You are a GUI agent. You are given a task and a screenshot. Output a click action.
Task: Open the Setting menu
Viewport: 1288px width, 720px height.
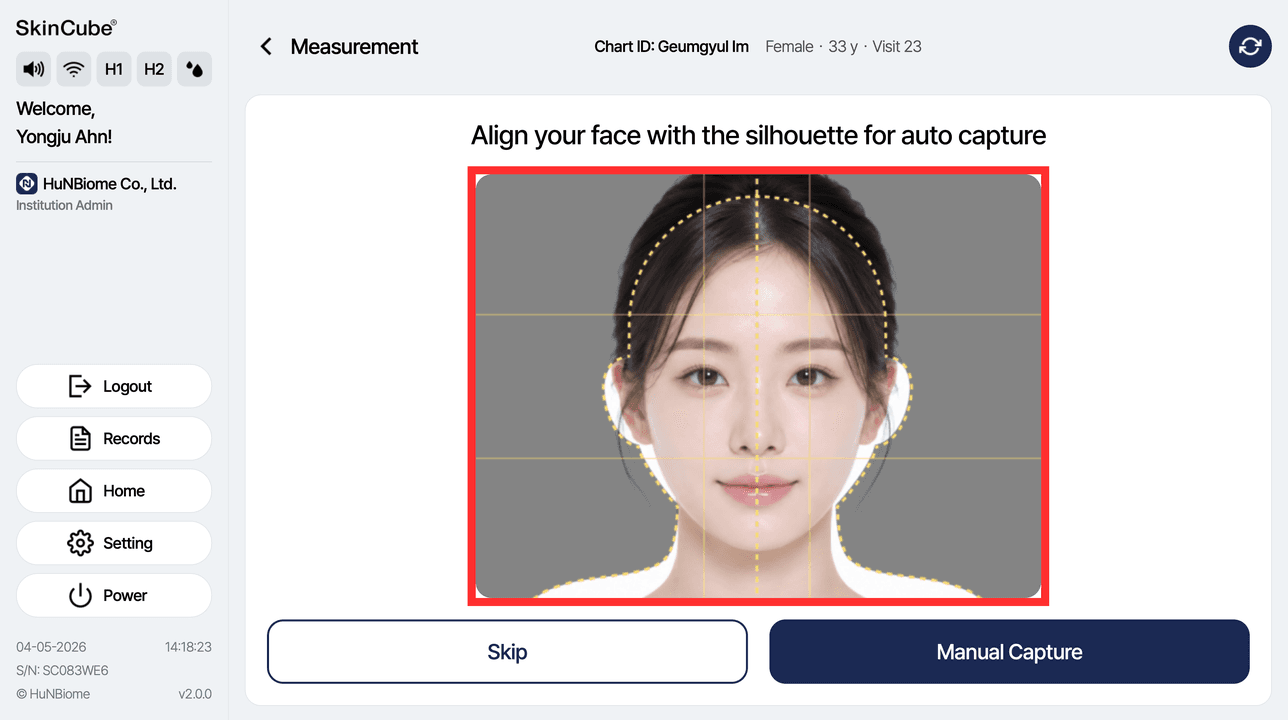114,543
